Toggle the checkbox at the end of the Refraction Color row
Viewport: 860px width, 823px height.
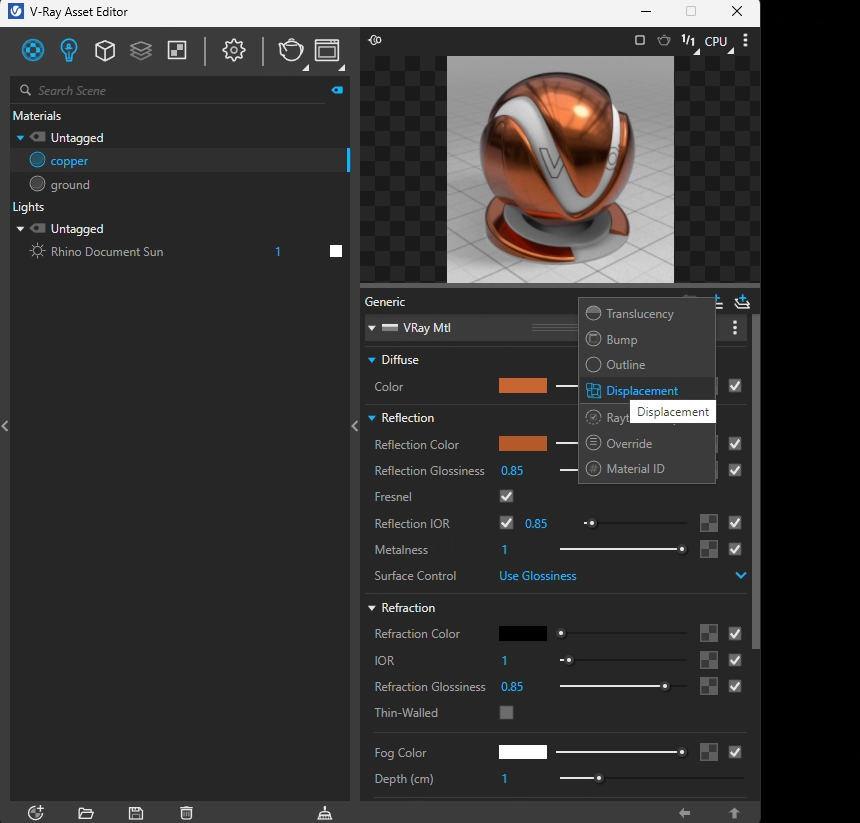(735, 633)
